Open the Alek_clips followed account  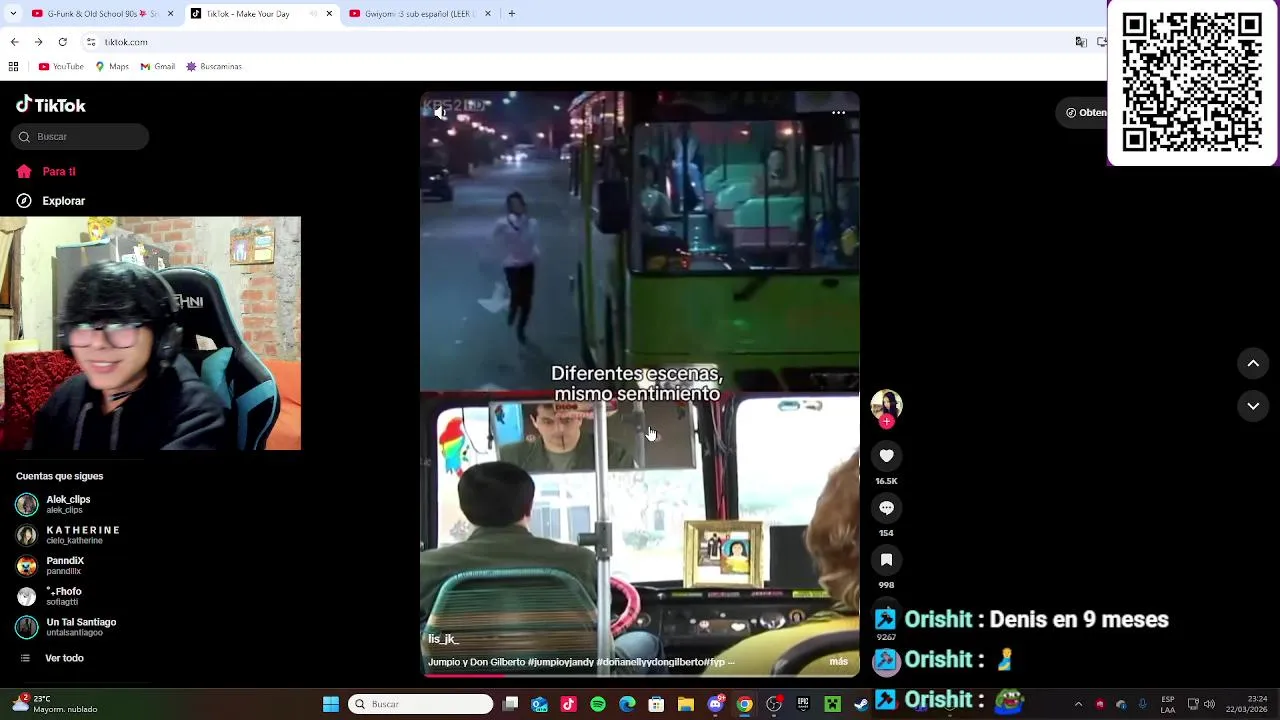[68, 505]
